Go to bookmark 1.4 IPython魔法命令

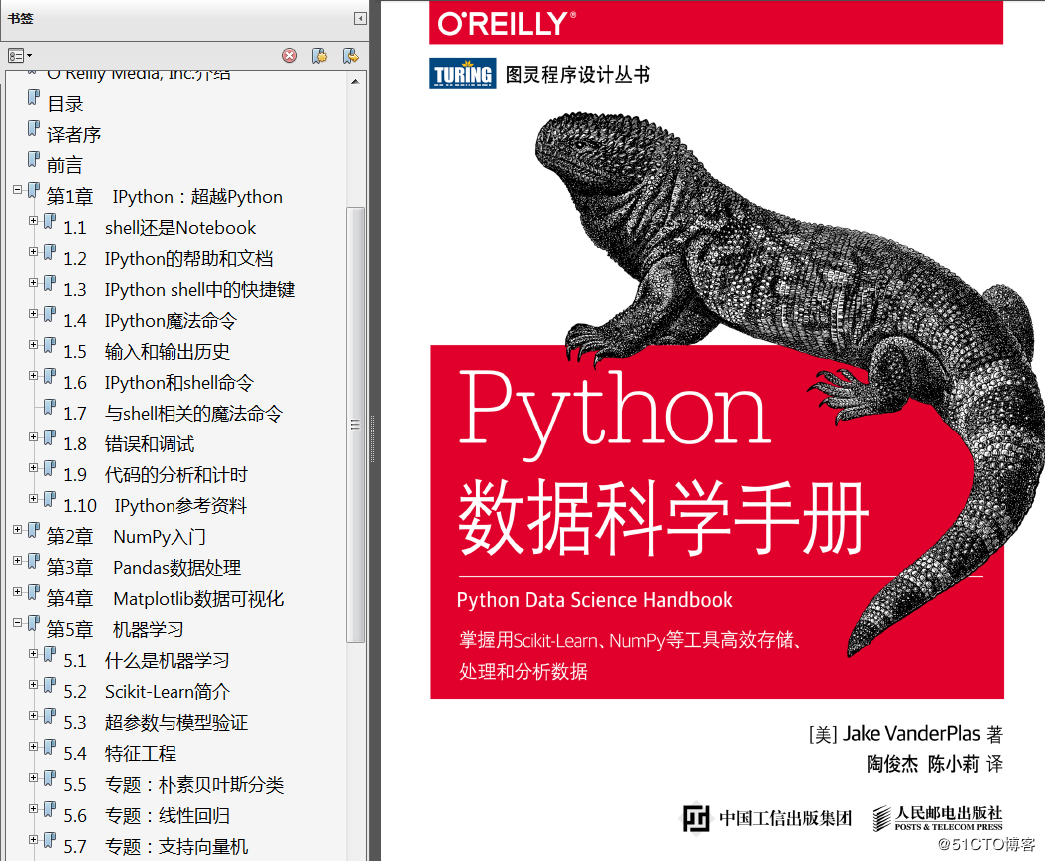149,321
